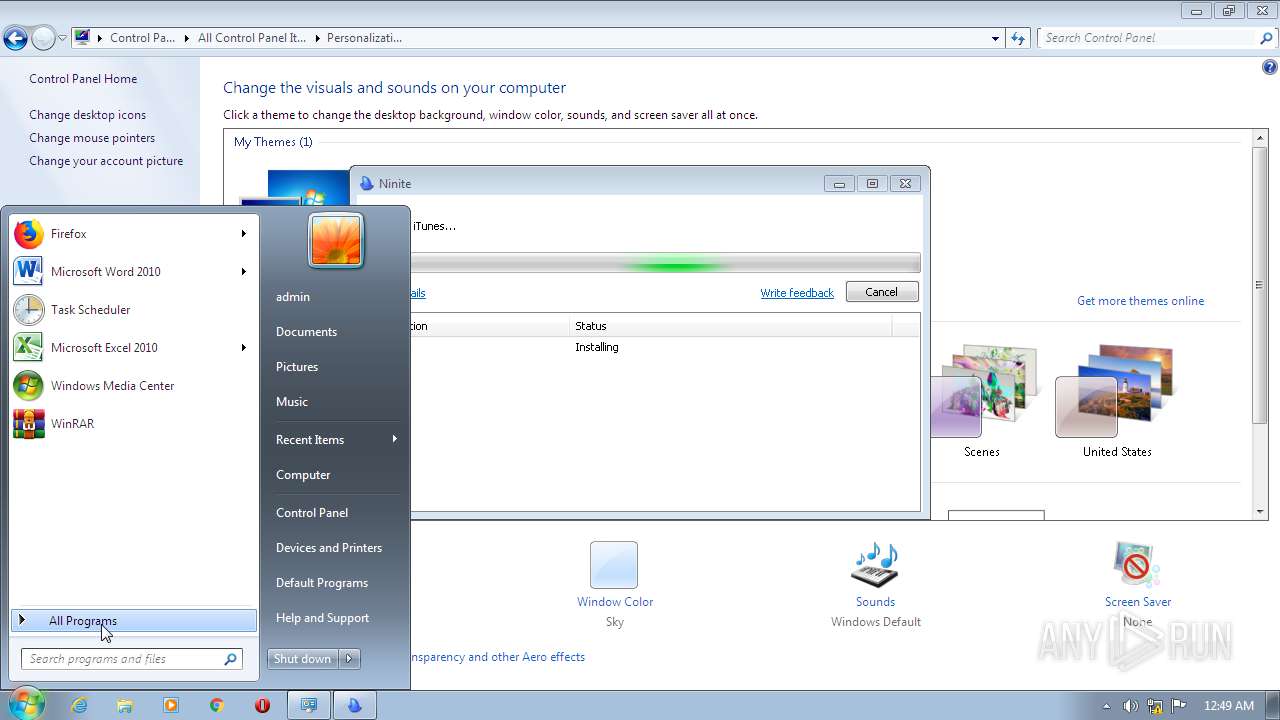Click the themes list scrollbar
Image resolution: width=1280 pixels, height=720 pixels.
pyautogui.click(x=1260, y=285)
